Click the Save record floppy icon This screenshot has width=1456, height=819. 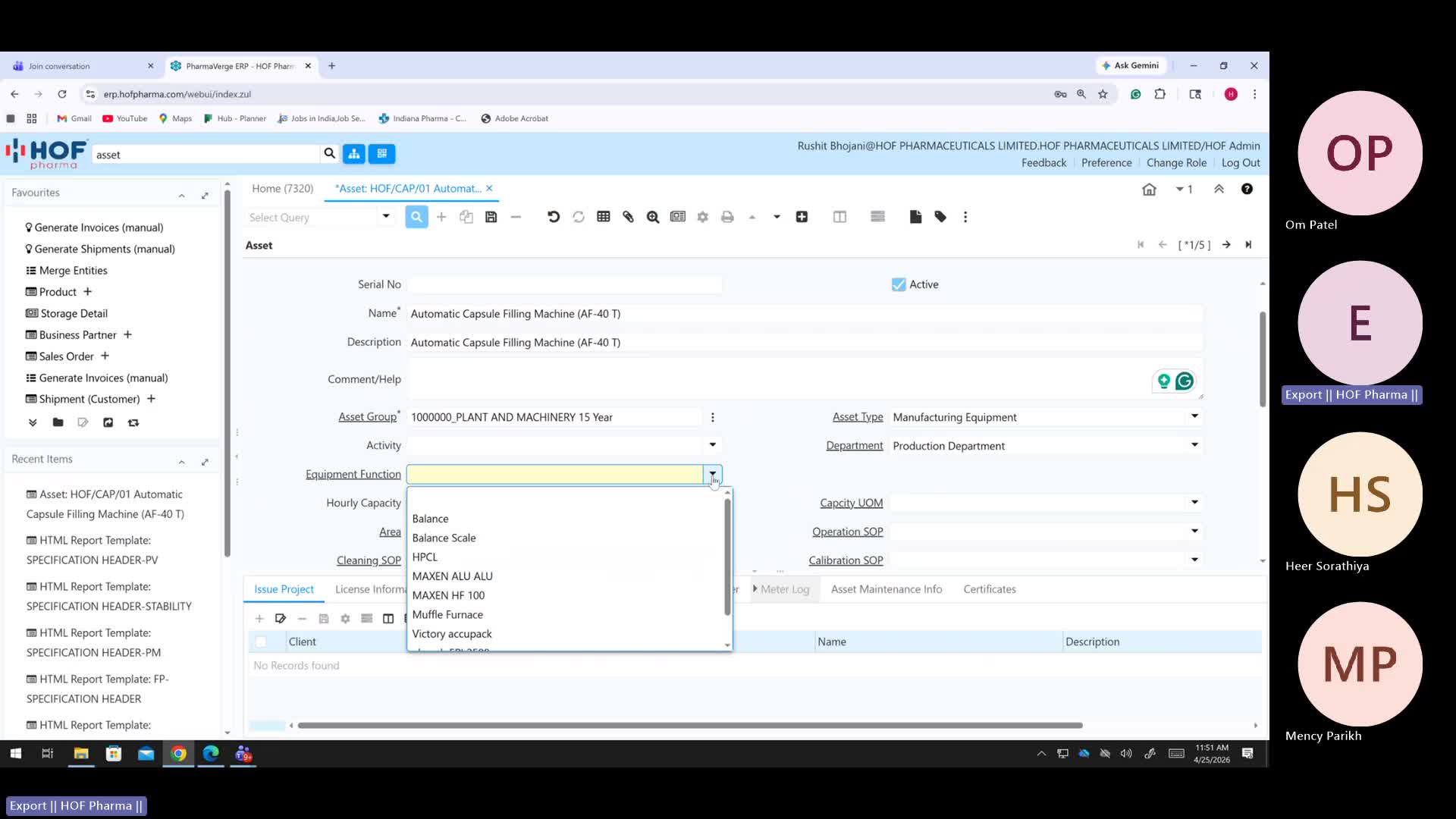click(x=491, y=217)
